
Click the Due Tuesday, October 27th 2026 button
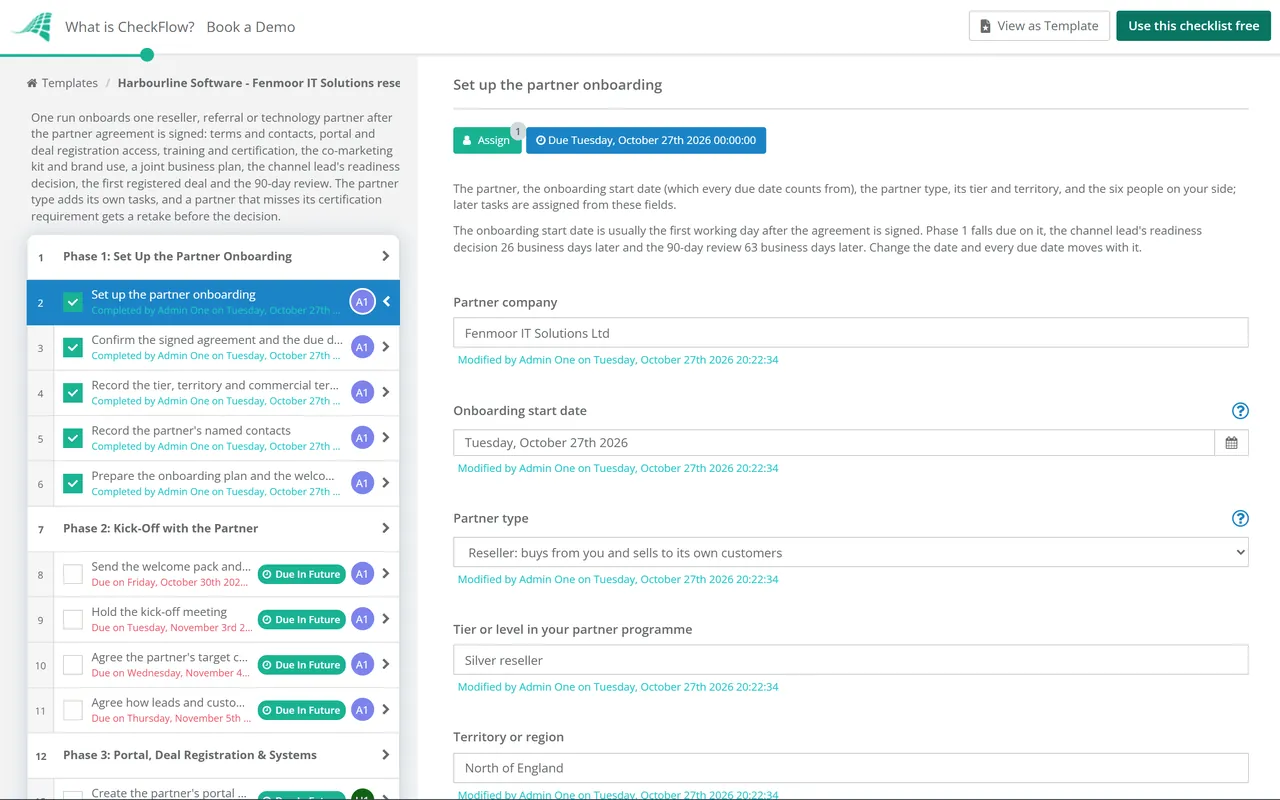tap(646, 140)
